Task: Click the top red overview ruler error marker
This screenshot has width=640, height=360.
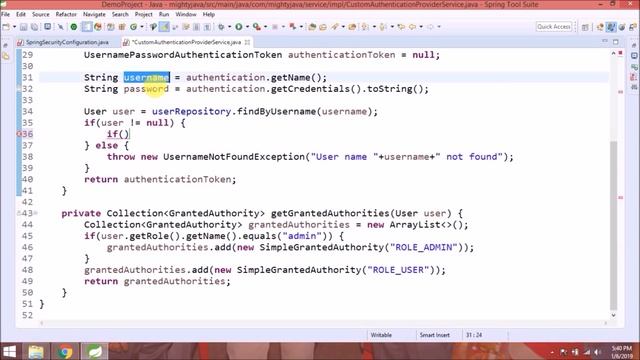Action: 620,53
